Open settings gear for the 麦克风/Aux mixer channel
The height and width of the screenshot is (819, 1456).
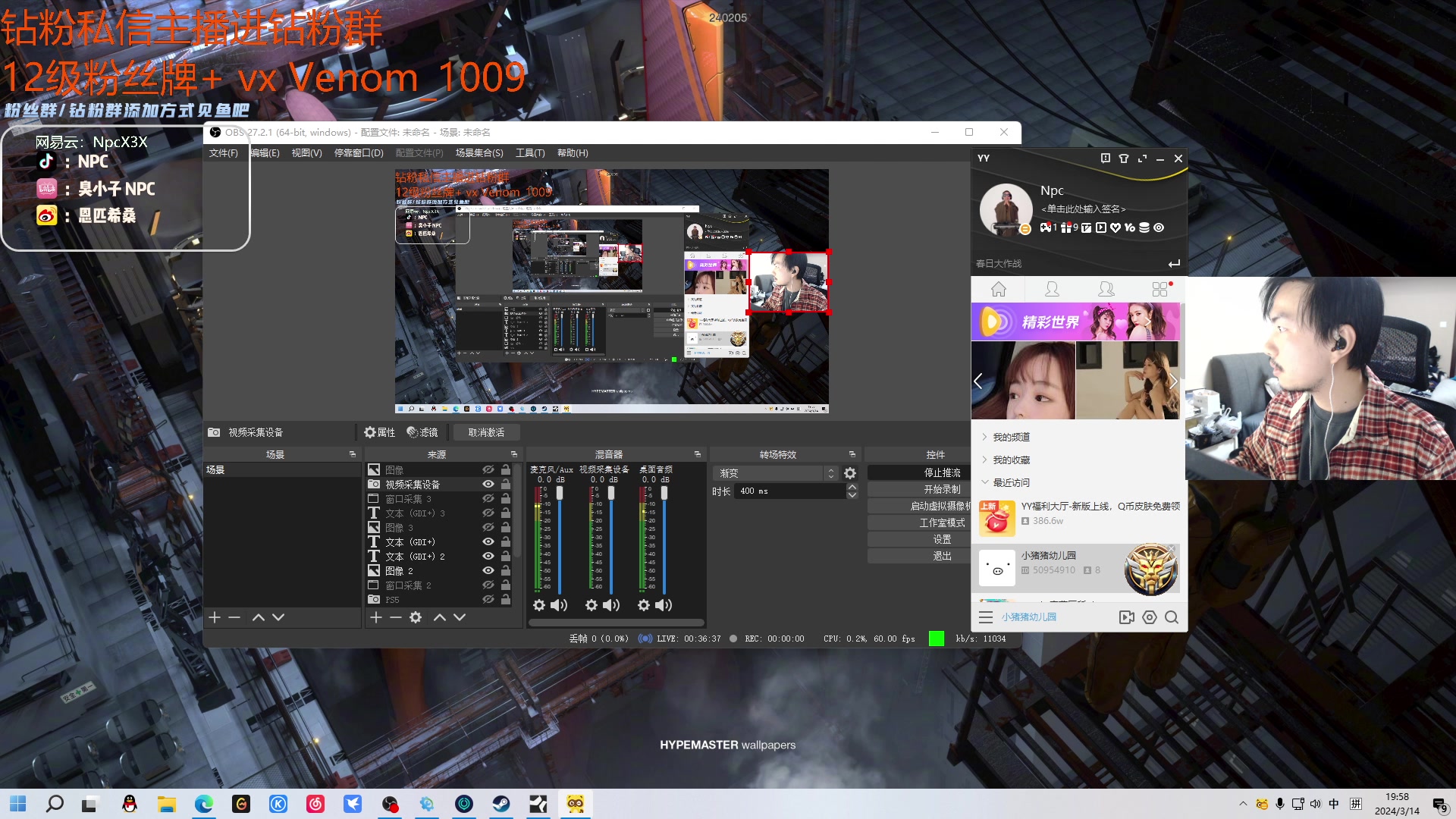coord(539,605)
